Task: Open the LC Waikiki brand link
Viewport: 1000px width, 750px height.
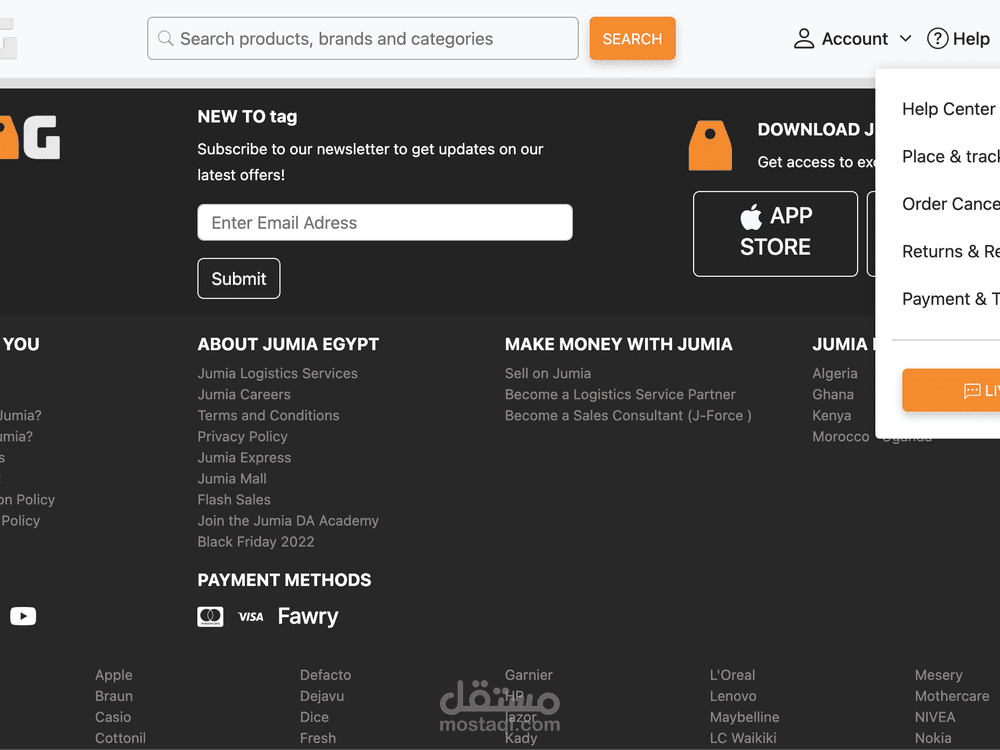Action: [x=743, y=738]
